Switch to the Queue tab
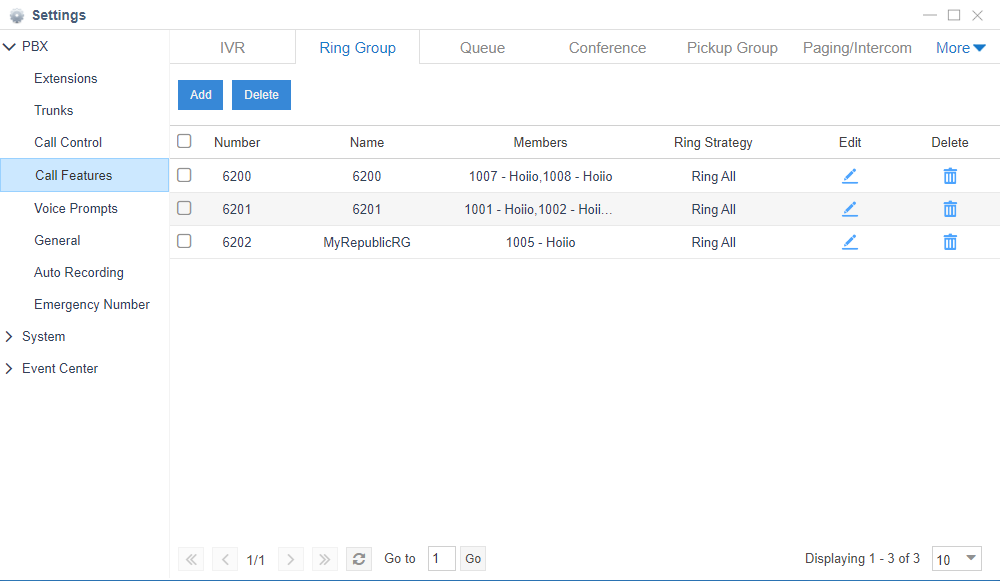The image size is (1000, 581). click(x=482, y=48)
